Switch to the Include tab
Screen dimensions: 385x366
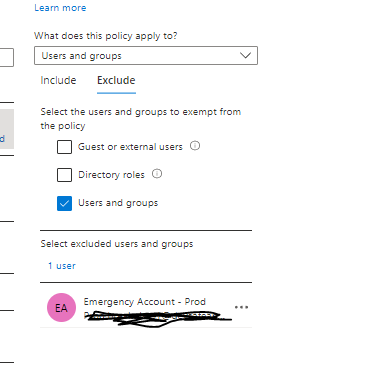58,80
